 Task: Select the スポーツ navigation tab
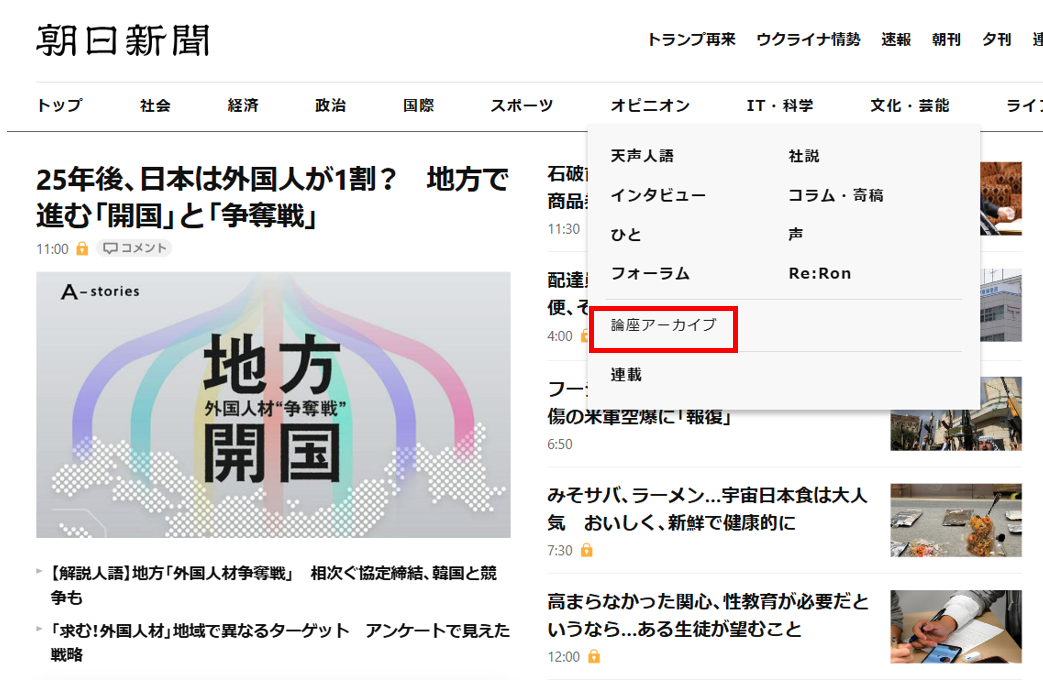[522, 105]
